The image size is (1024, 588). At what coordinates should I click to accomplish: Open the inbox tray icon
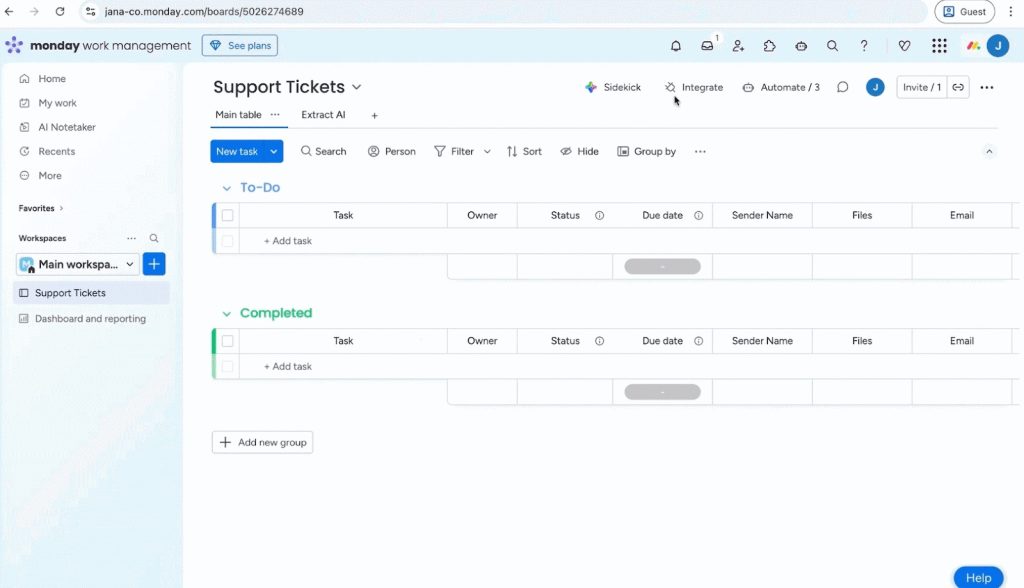click(707, 46)
